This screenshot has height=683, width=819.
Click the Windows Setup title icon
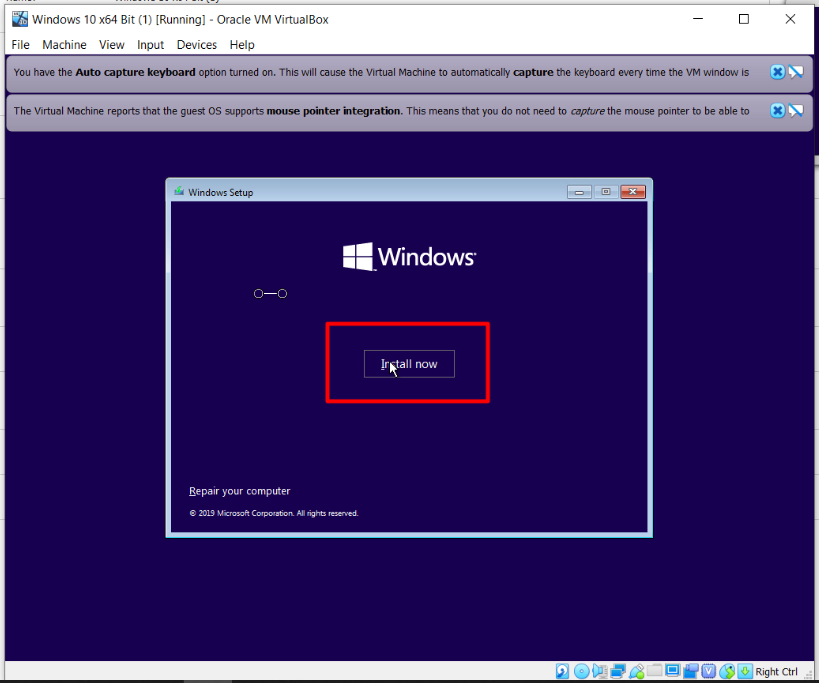click(179, 192)
